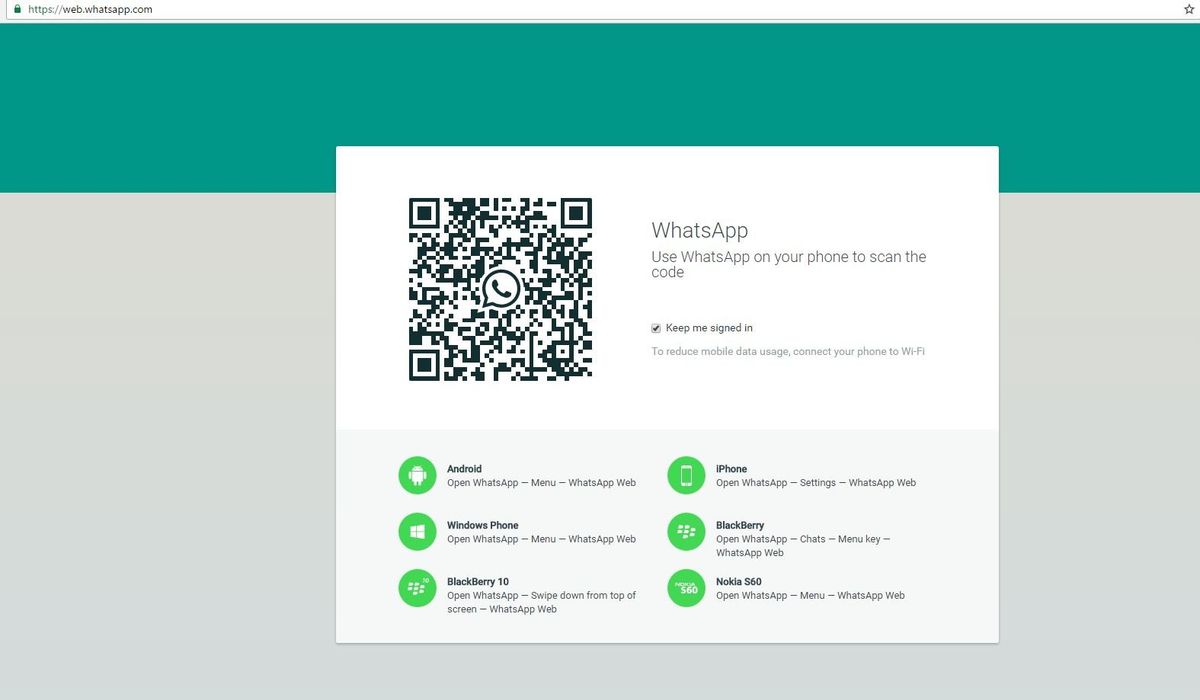Click the Nokia S60 icon
This screenshot has height=700, width=1200.
pyautogui.click(x=686, y=588)
